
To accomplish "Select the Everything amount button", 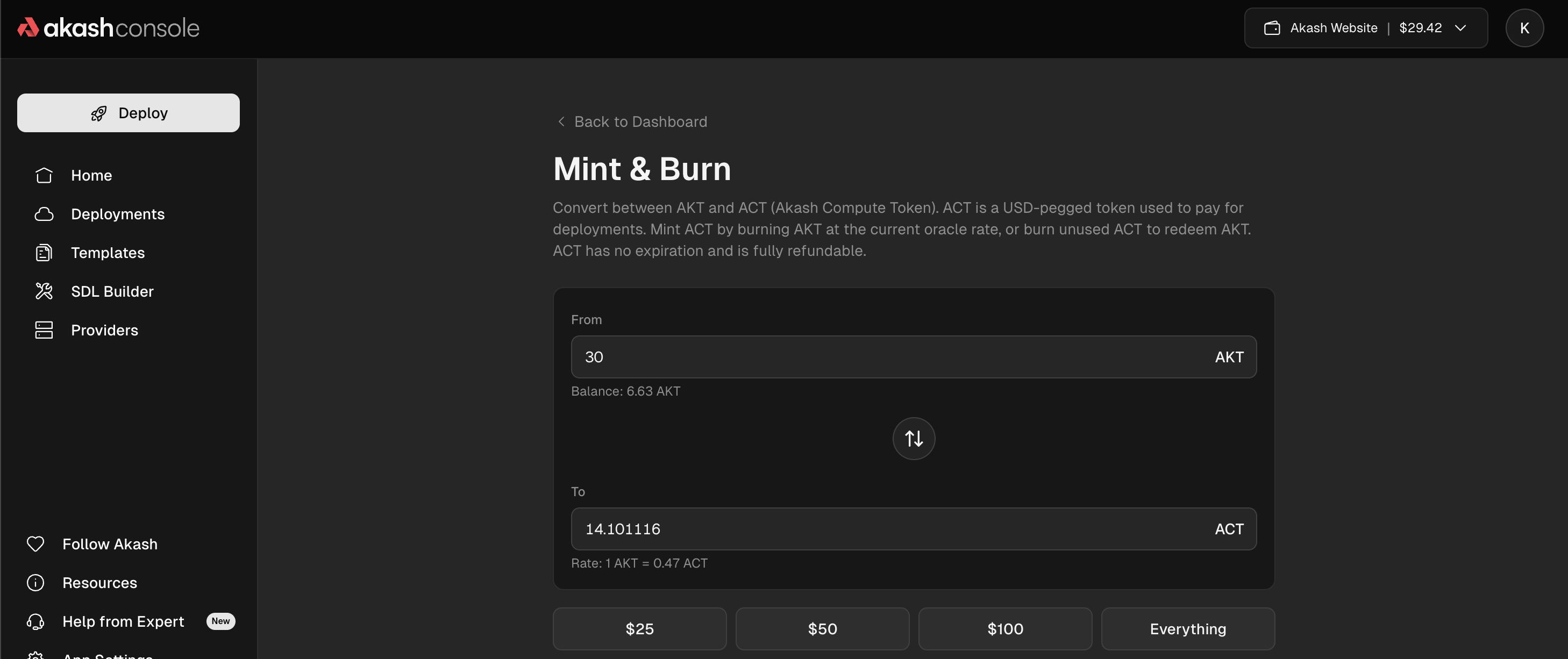I will (1188, 628).
